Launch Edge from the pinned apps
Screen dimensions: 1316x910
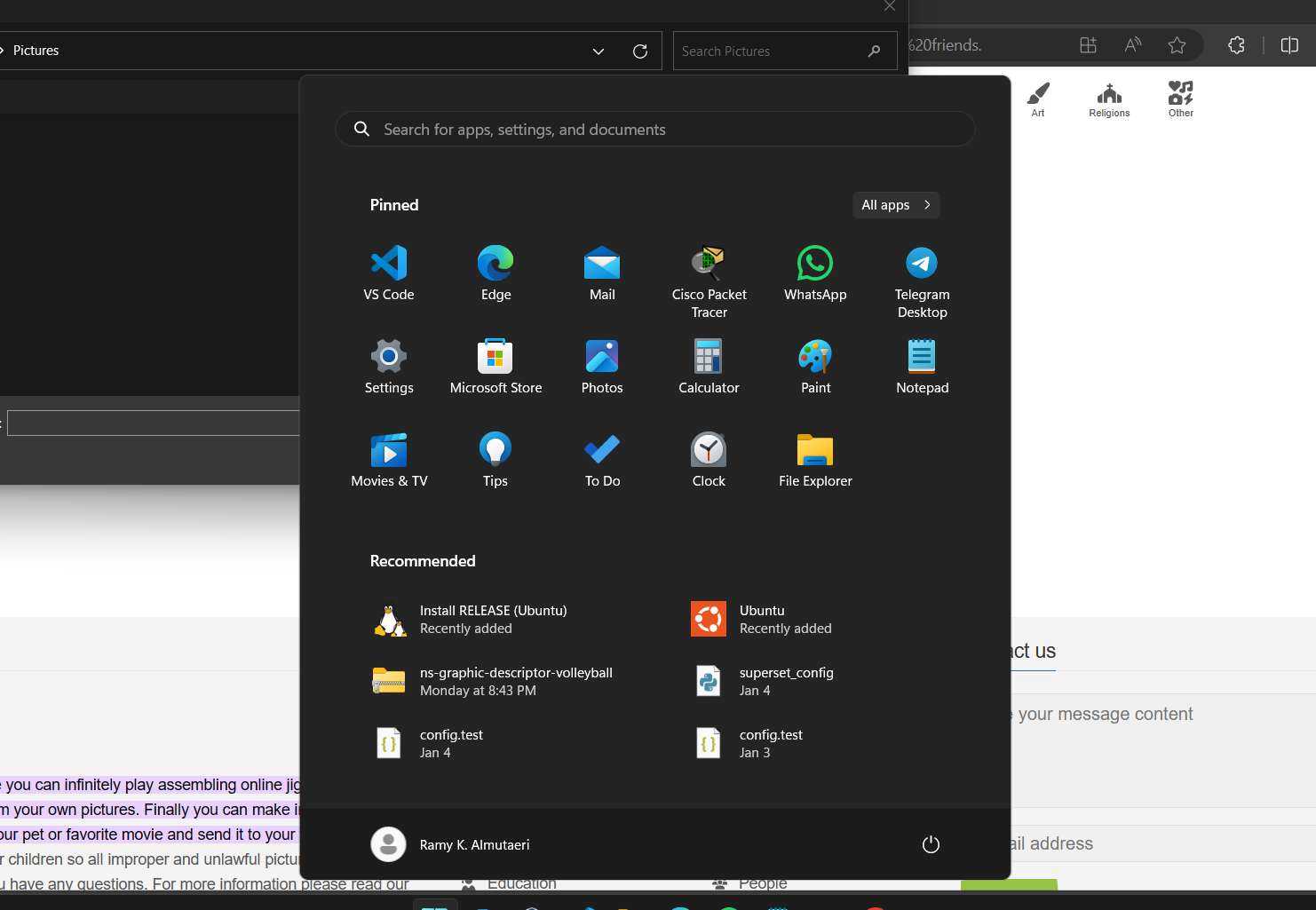[x=495, y=273]
